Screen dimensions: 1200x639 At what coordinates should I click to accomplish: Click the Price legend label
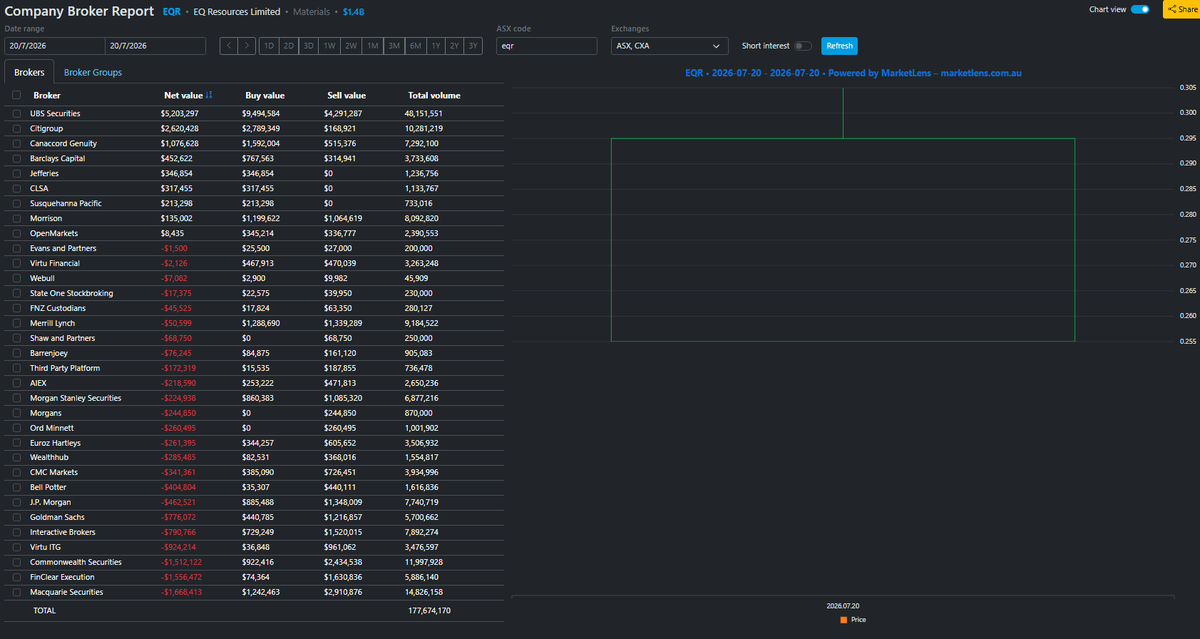coord(858,620)
